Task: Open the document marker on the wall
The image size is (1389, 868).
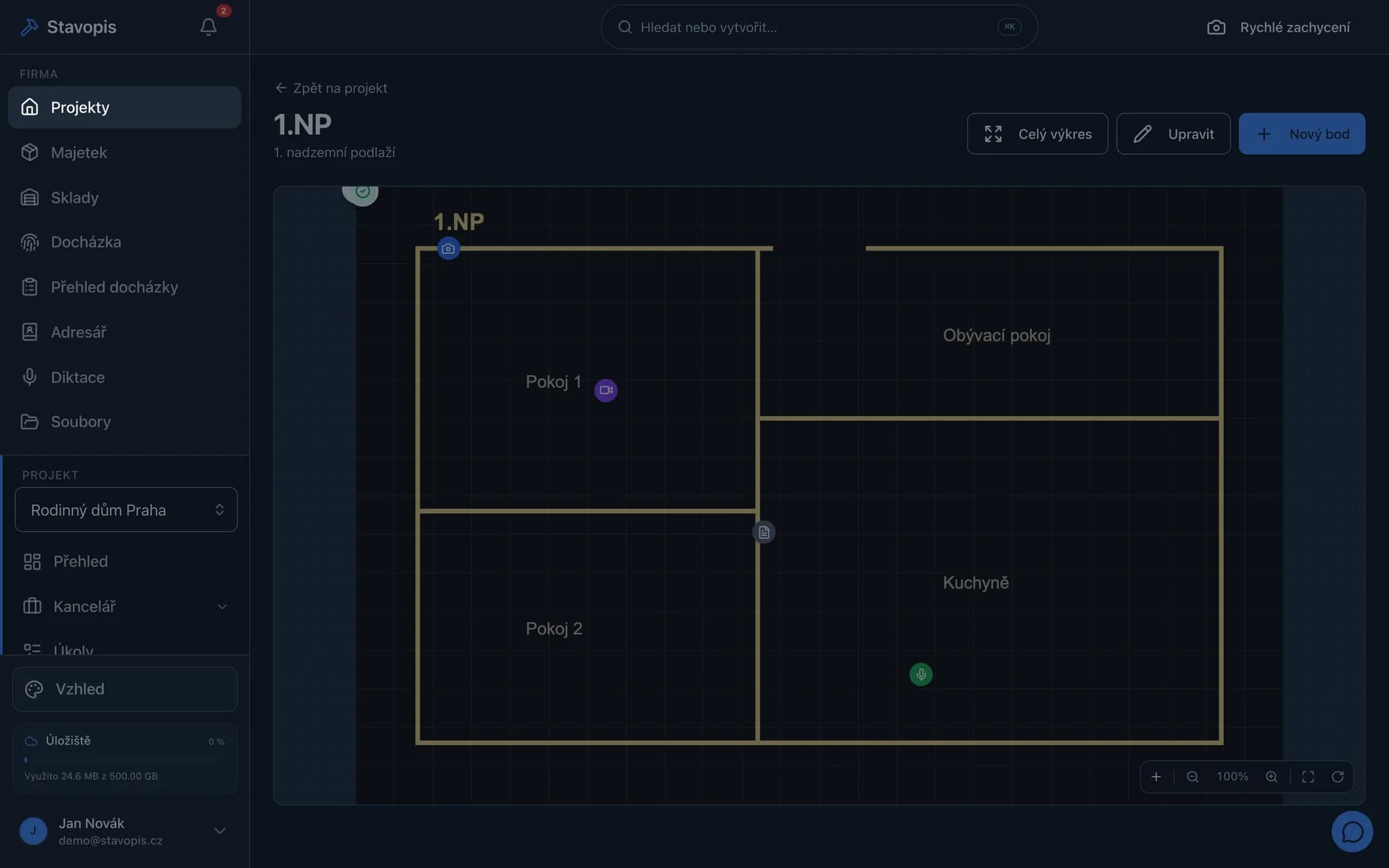Action: (764, 532)
